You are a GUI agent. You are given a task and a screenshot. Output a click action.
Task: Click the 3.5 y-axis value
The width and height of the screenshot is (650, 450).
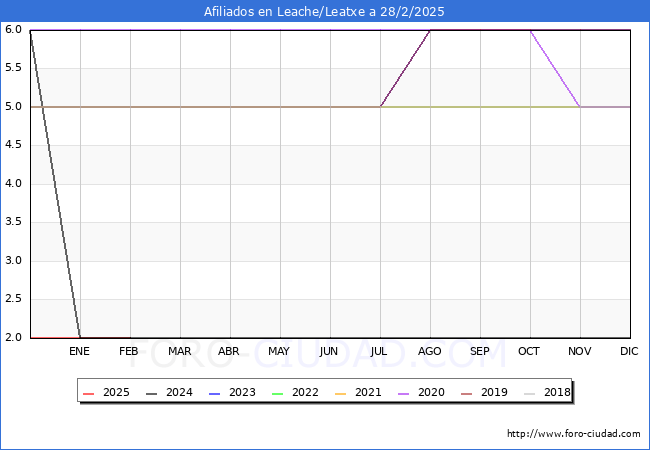point(13,222)
